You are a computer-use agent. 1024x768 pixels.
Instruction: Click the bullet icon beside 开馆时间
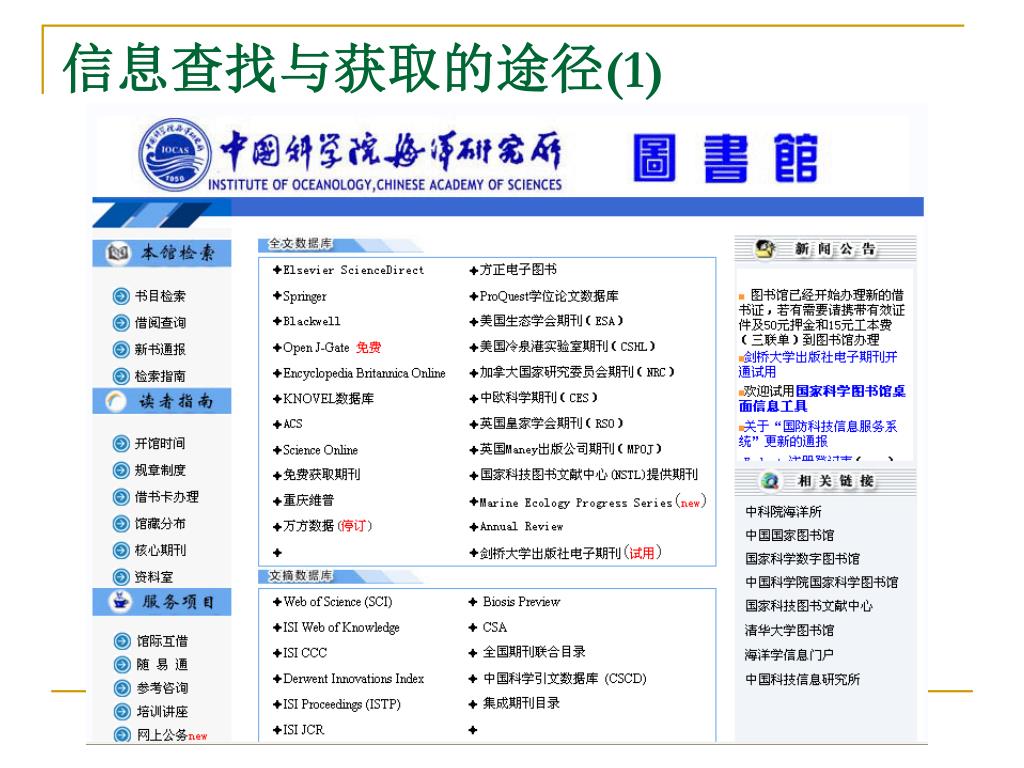pyautogui.click(x=121, y=444)
